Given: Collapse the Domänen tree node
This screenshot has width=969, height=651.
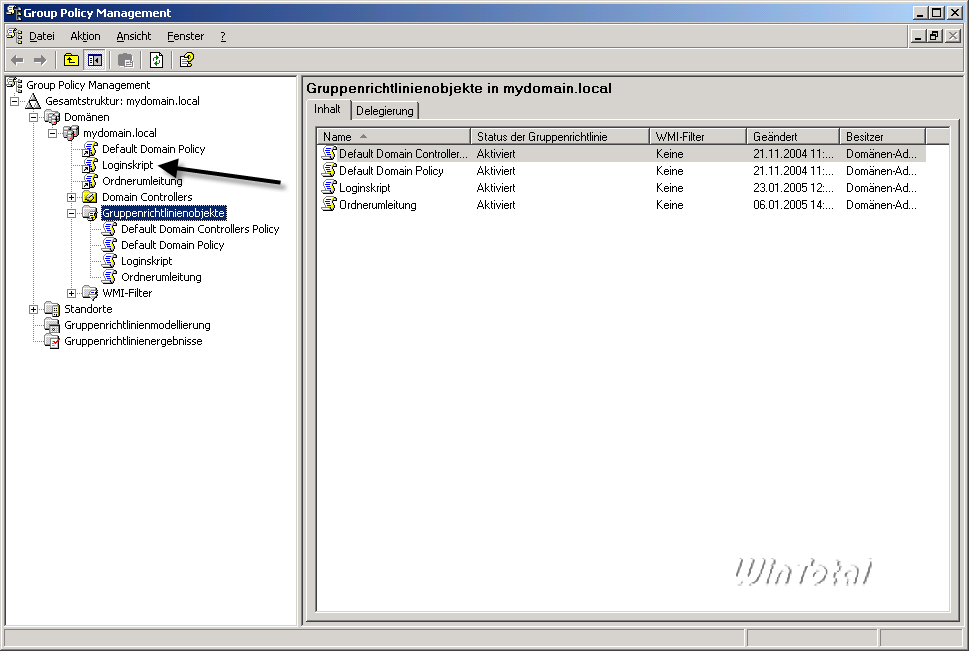Looking at the screenshot, I should coord(34,117).
